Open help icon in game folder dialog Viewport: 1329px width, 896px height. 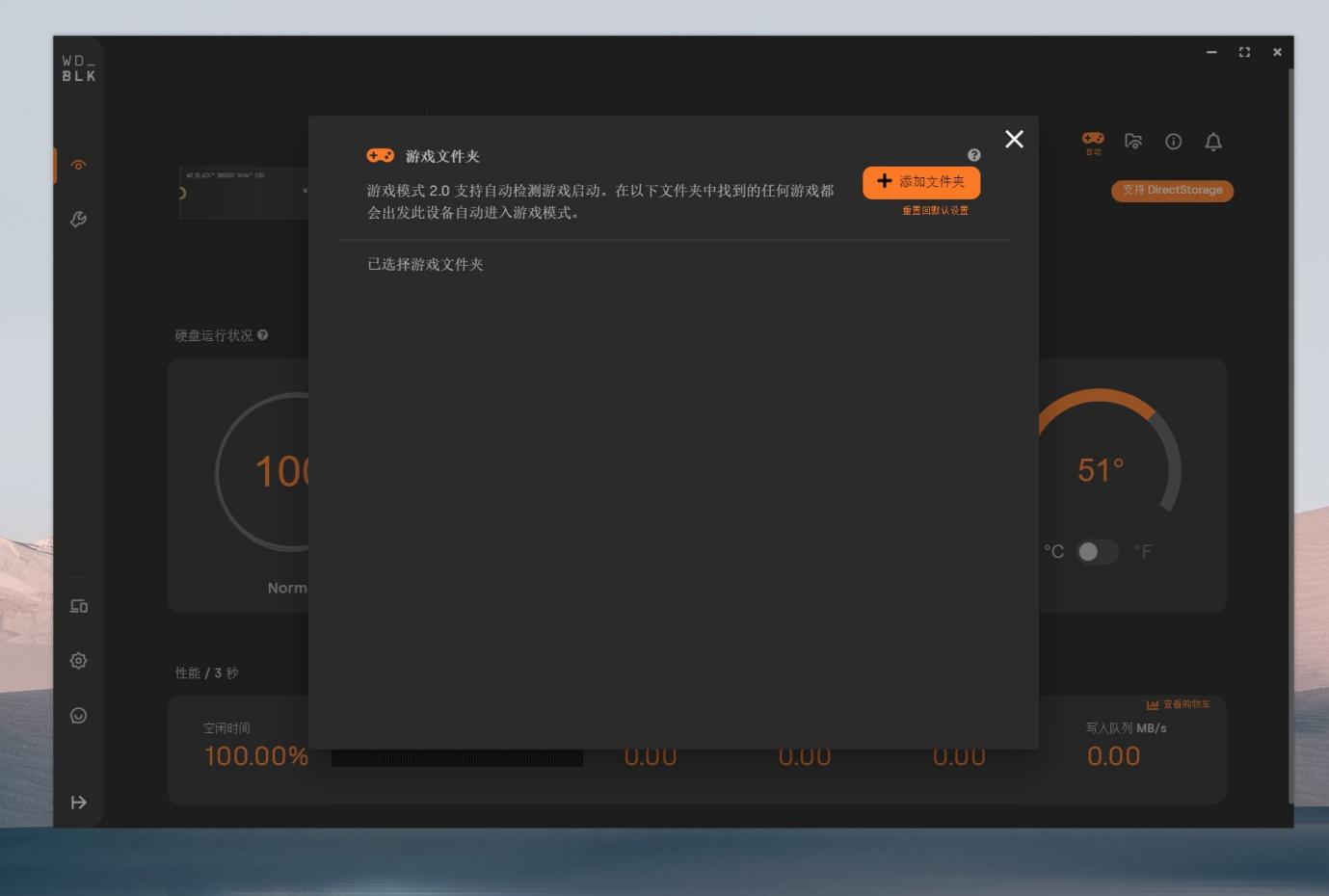[973, 155]
